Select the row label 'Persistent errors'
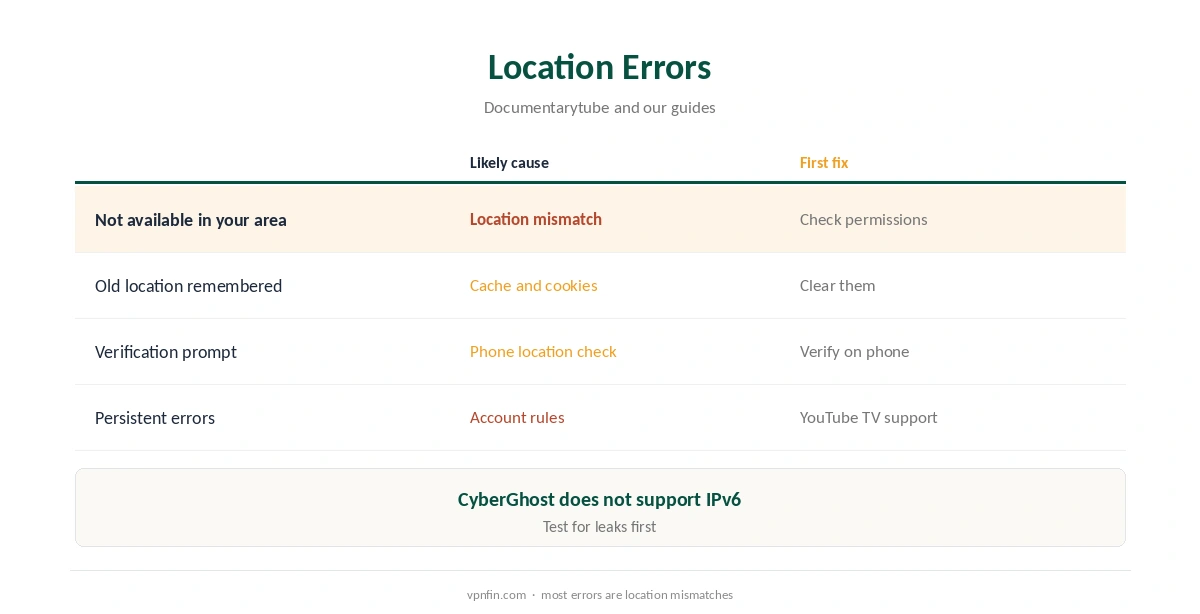1200x614 pixels. (x=155, y=418)
